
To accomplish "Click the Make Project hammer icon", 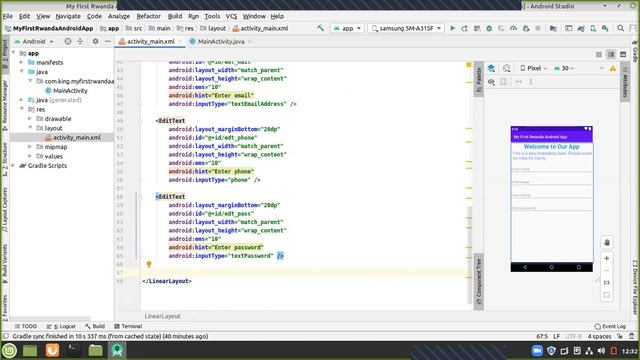I will [320, 28].
